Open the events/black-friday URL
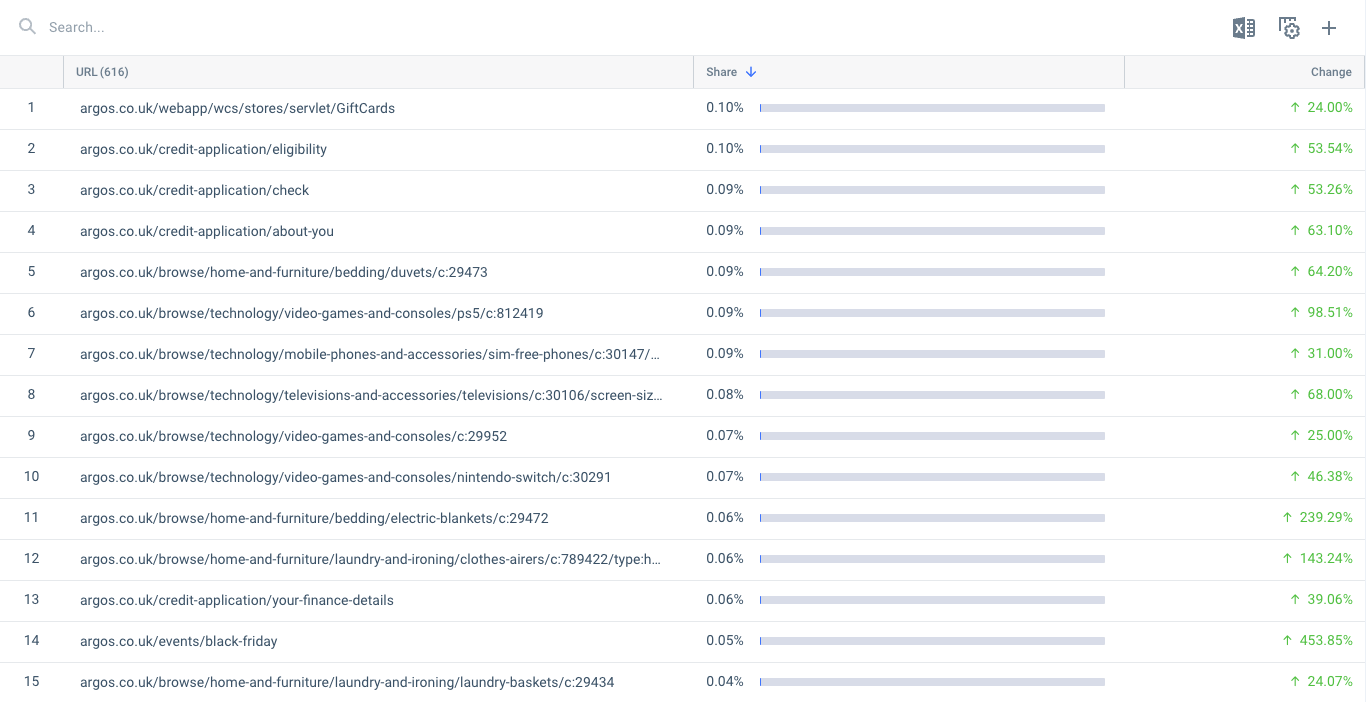The width and height of the screenshot is (1366, 702). (178, 641)
